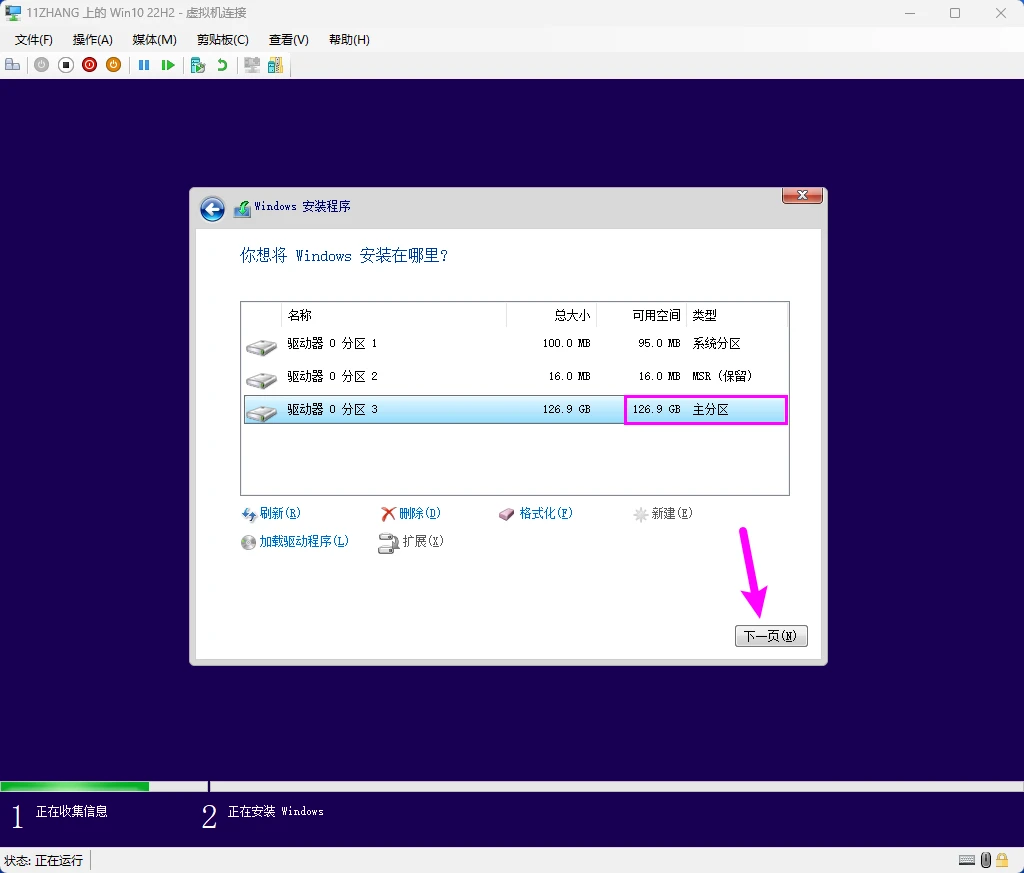Click the drive icon for 驱动器 0 分区 2
Viewport: 1024px width, 873px height.
[262, 379]
